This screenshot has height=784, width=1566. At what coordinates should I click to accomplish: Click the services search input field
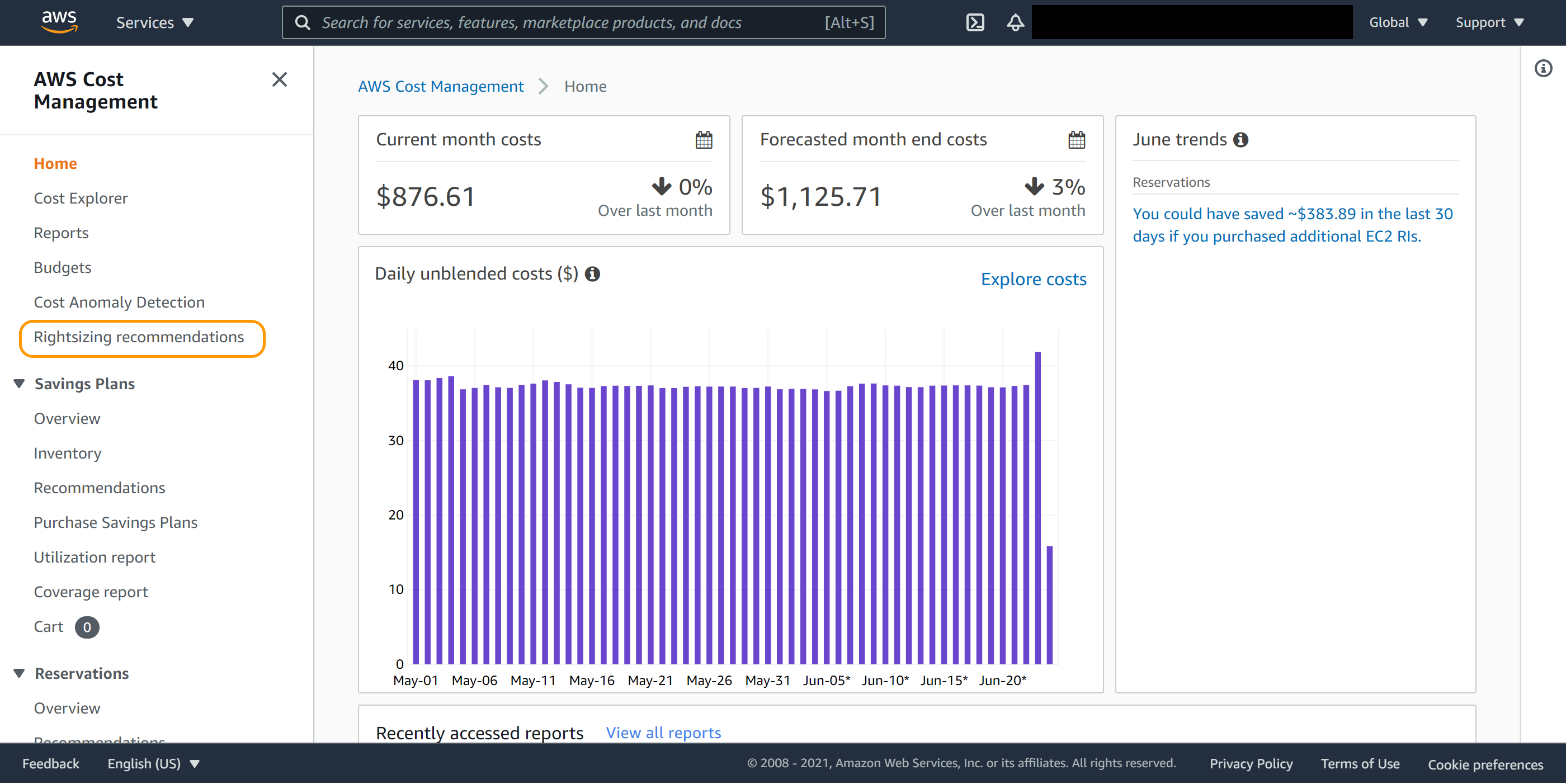coord(547,22)
